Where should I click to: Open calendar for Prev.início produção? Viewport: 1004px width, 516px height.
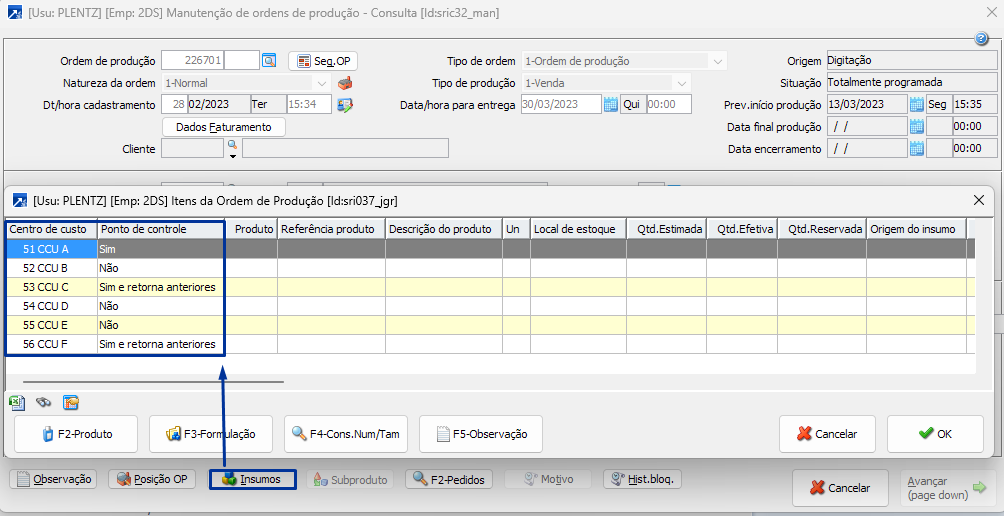pos(916,104)
